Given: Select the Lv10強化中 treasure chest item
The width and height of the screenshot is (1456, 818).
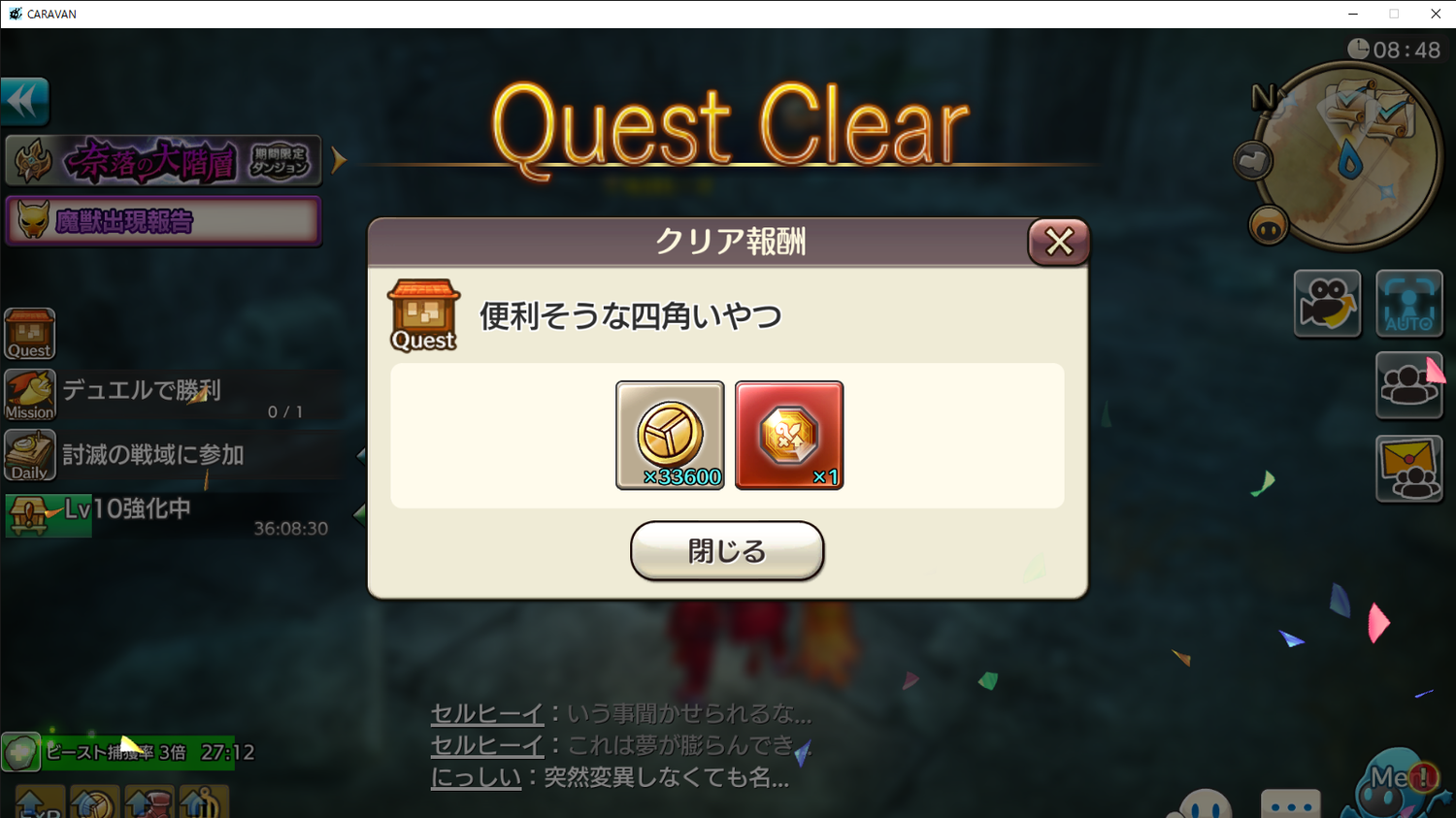Looking at the screenshot, I should coord(171,515).
